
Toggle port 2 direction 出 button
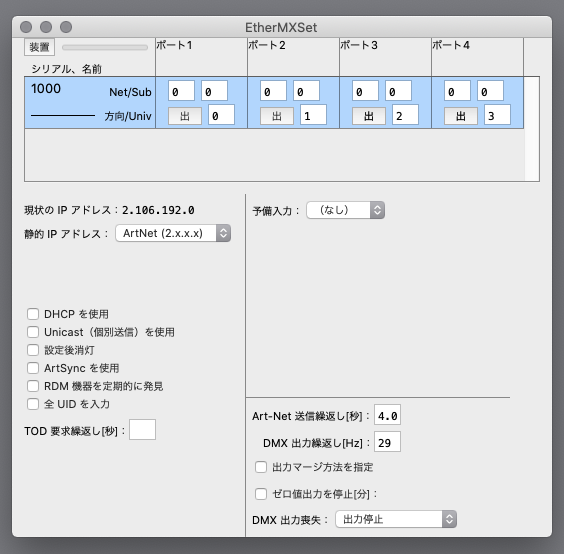[277, 116]
